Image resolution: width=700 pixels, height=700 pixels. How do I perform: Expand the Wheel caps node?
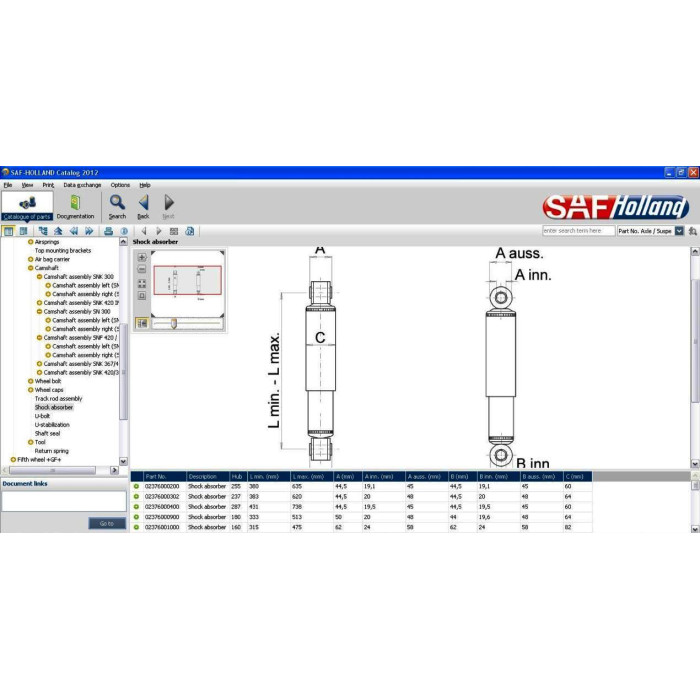[x=30, y=390]
